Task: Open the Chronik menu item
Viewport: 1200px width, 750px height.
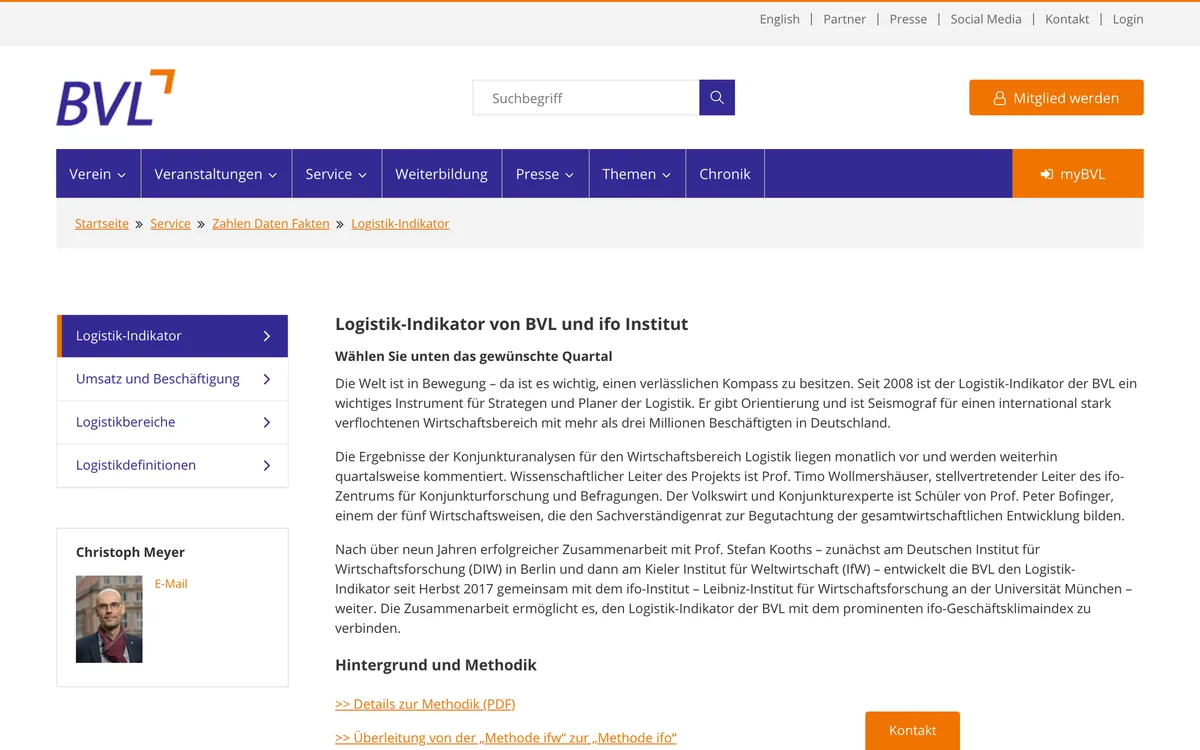Action: [x=725, y=174]
